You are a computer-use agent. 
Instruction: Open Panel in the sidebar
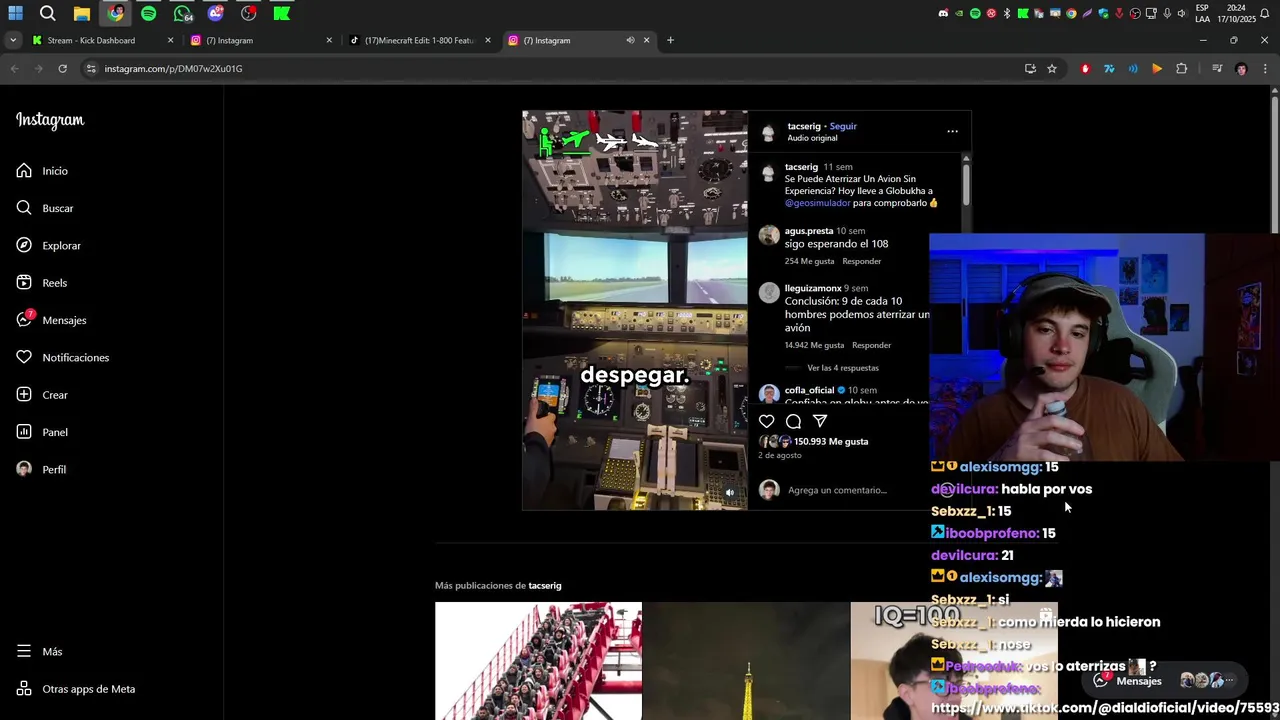[42, 432]
